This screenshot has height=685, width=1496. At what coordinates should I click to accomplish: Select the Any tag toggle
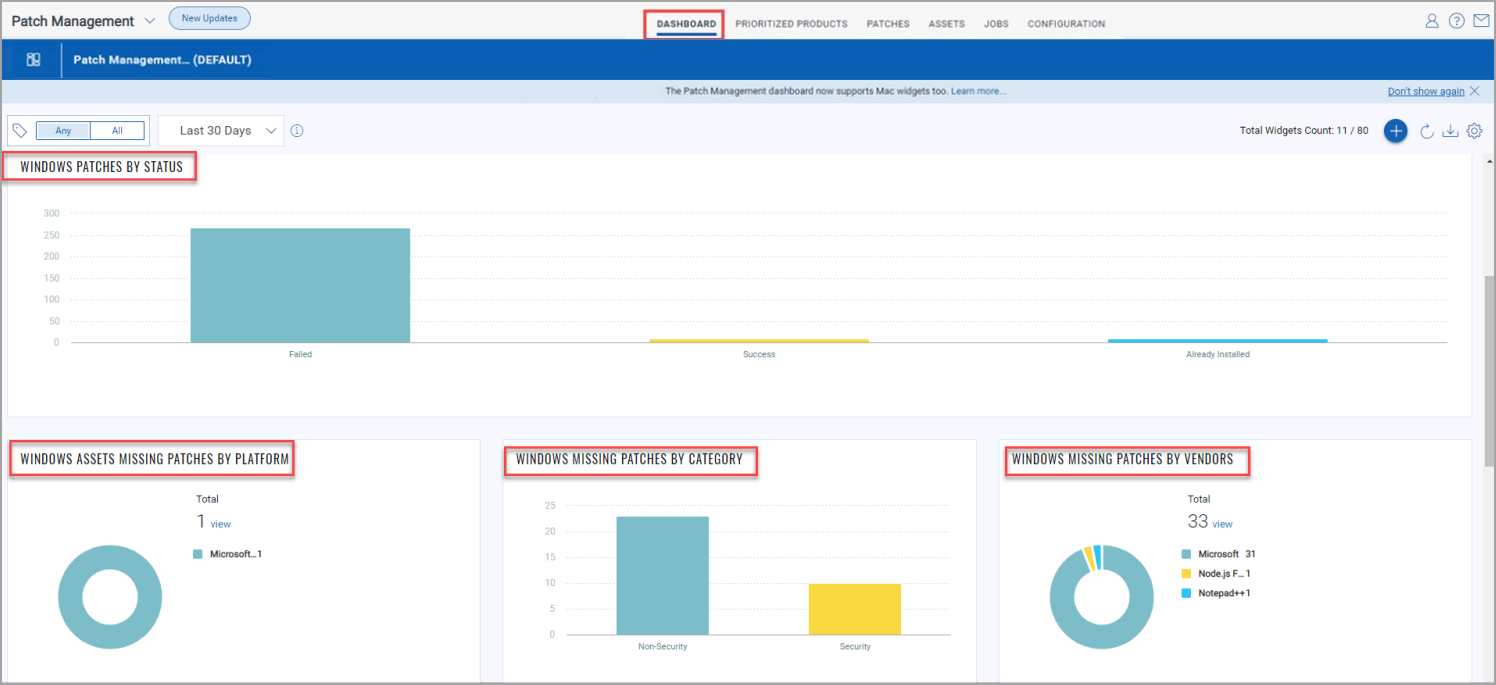coord(63,131)
